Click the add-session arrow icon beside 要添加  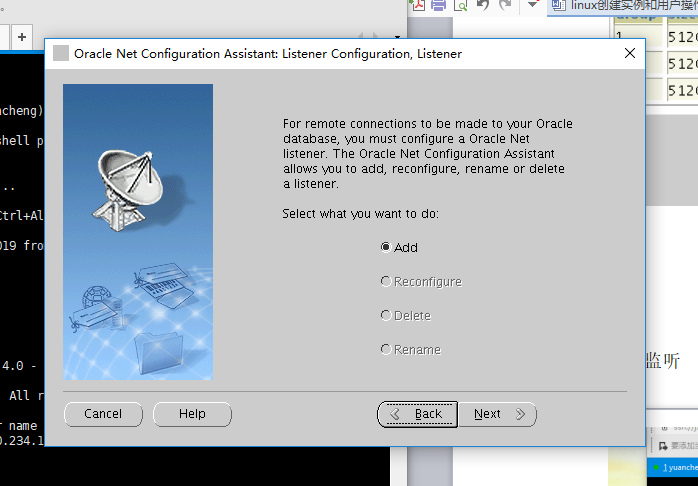point(663,446)
